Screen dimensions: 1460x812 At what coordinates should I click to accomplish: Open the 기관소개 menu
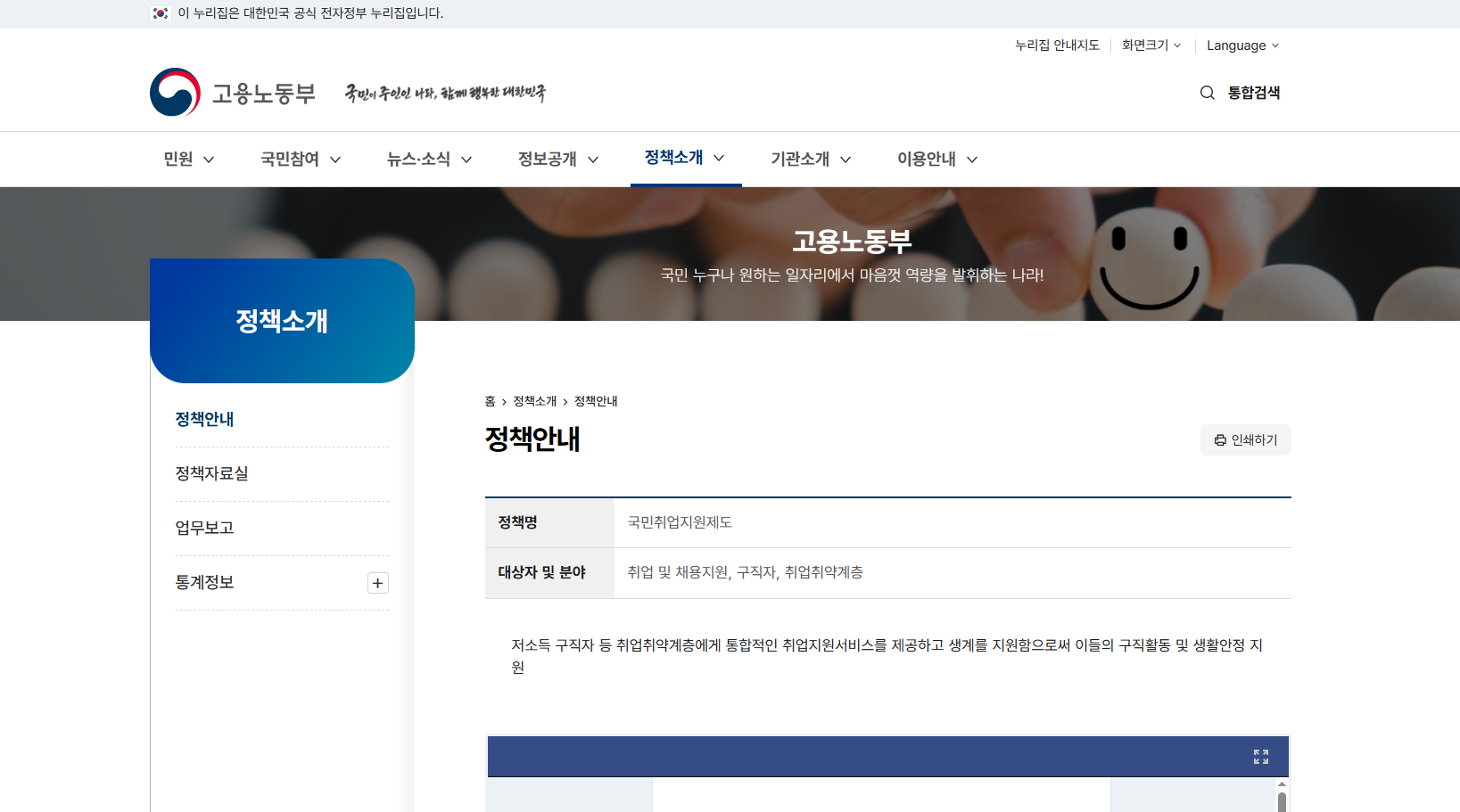(810, 160)
